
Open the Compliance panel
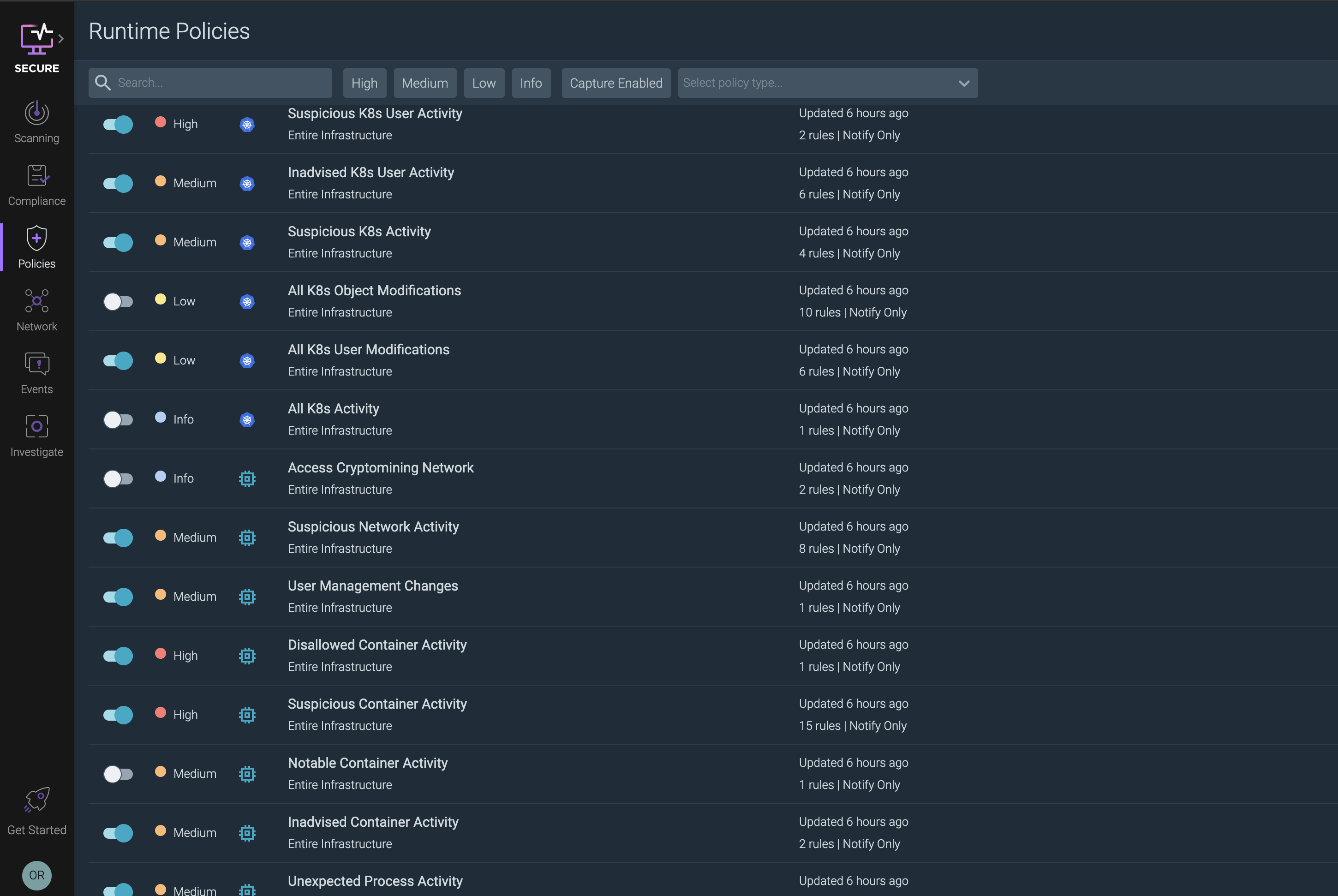tap(36, 185)
